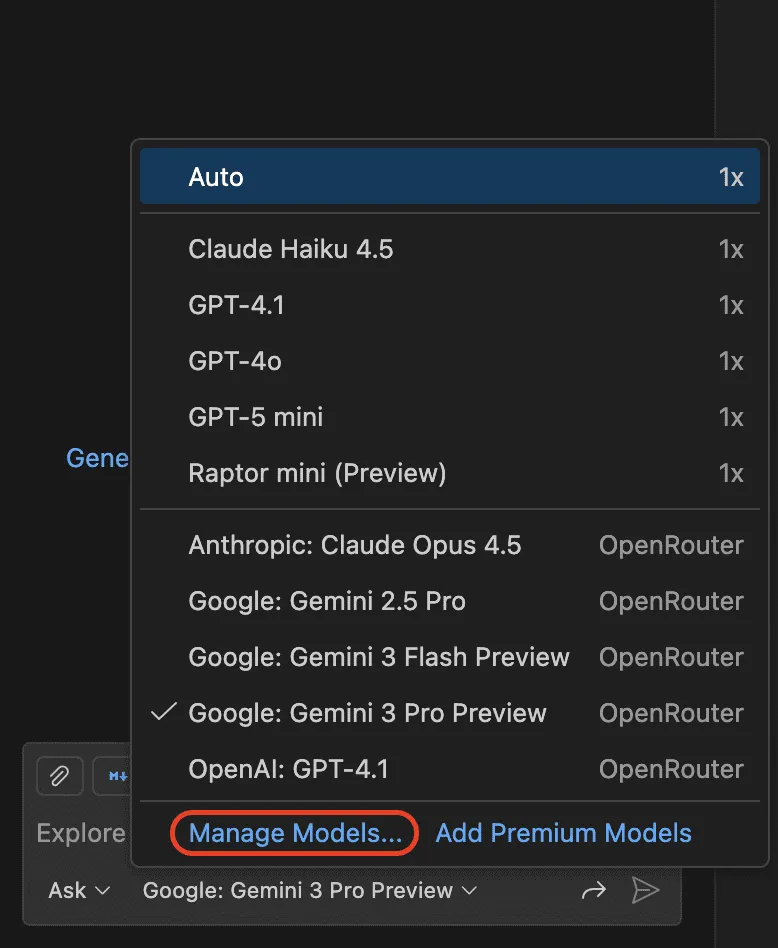The image size is (778, 948).
Task: Click the Add Premium Models link
Action: coord(563,833)
